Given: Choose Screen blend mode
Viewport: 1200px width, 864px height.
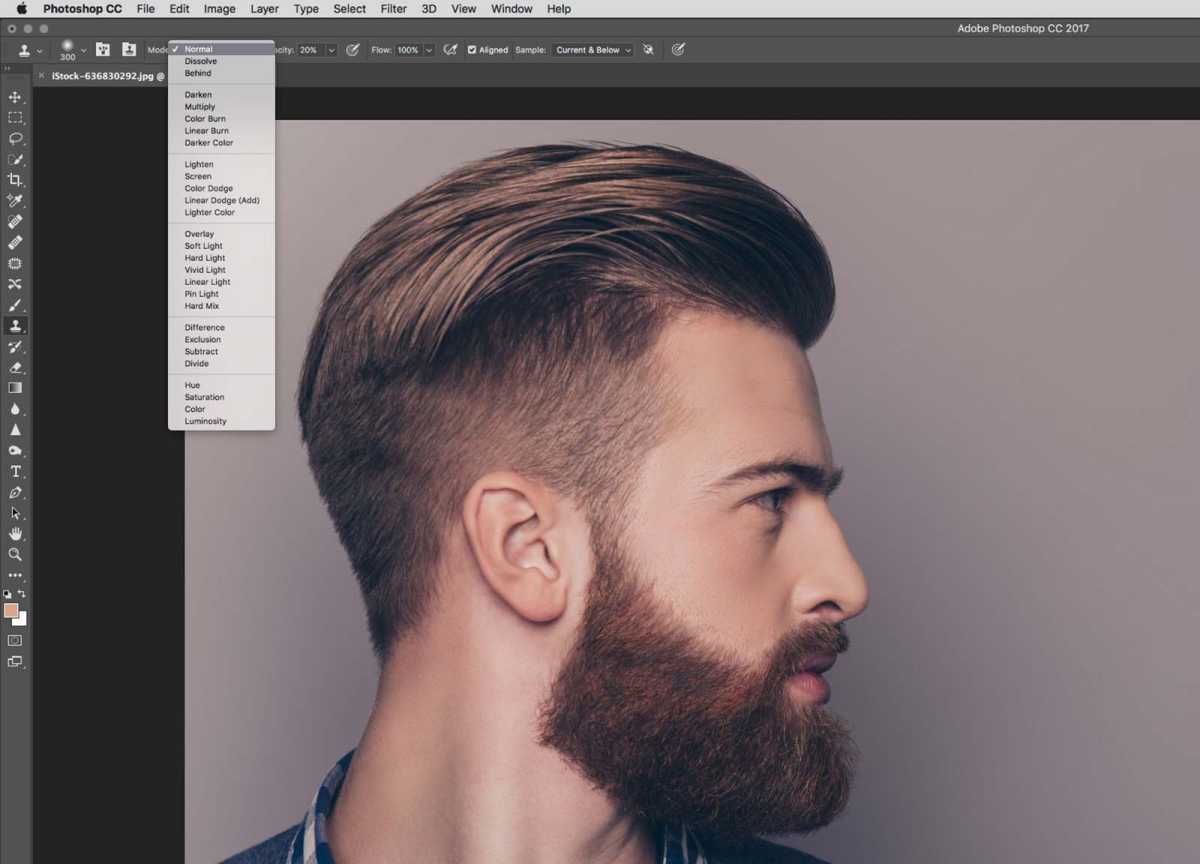Looking at the screenshot, I should (x=222, y=176).
